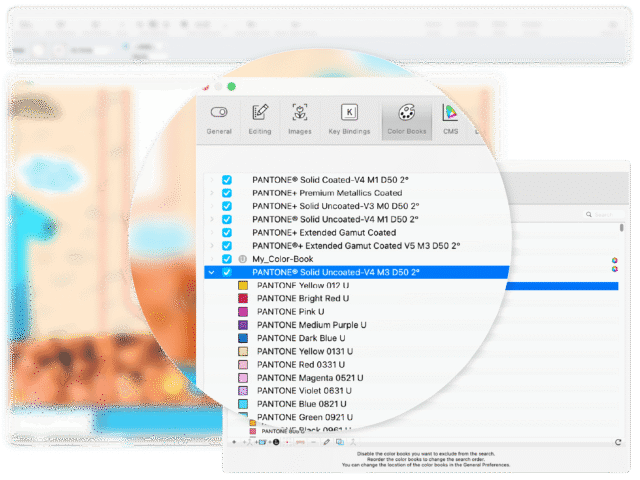Click the PANTONE Medium Purple U swatch
The width and height of the screenshot is (640, 480).
(243, 325)
